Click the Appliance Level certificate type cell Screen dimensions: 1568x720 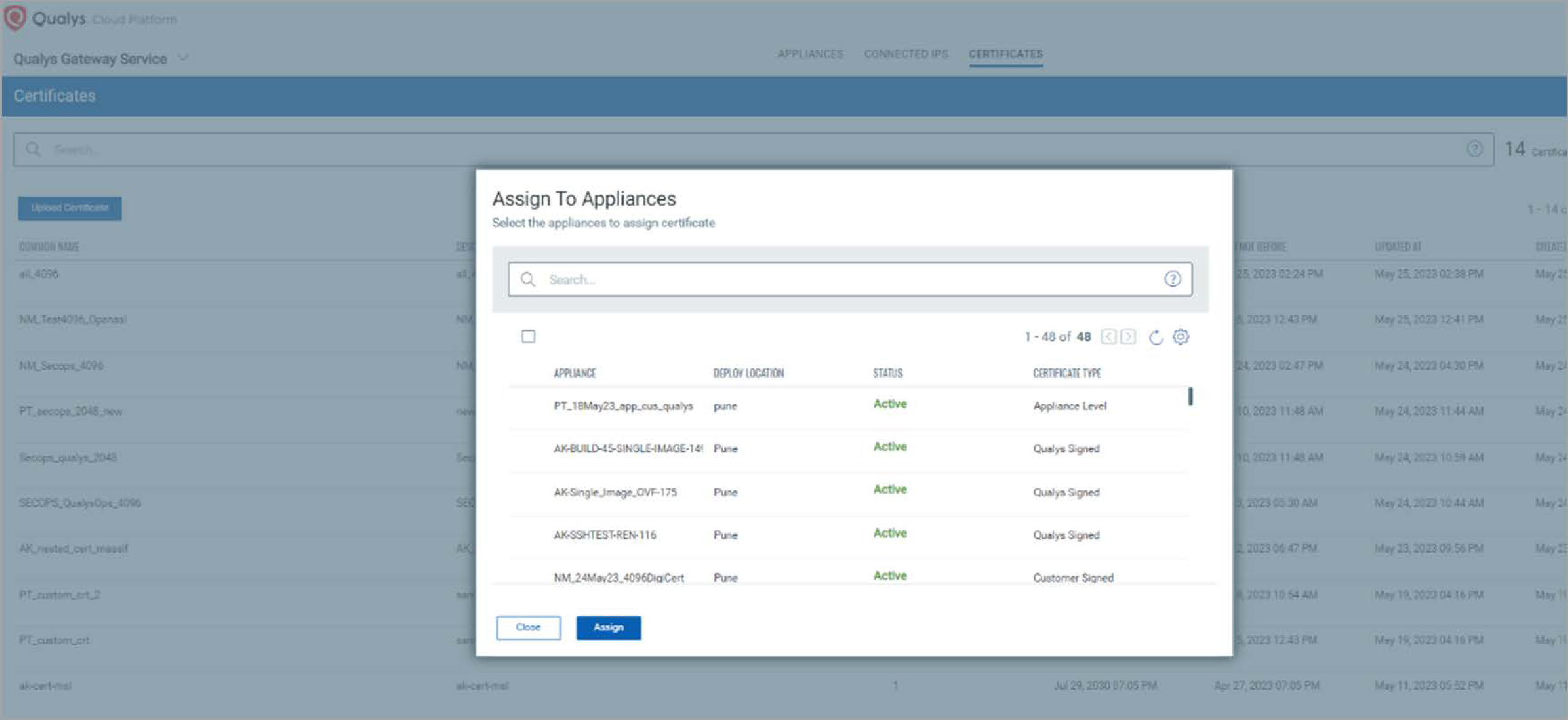(1070, 406)
